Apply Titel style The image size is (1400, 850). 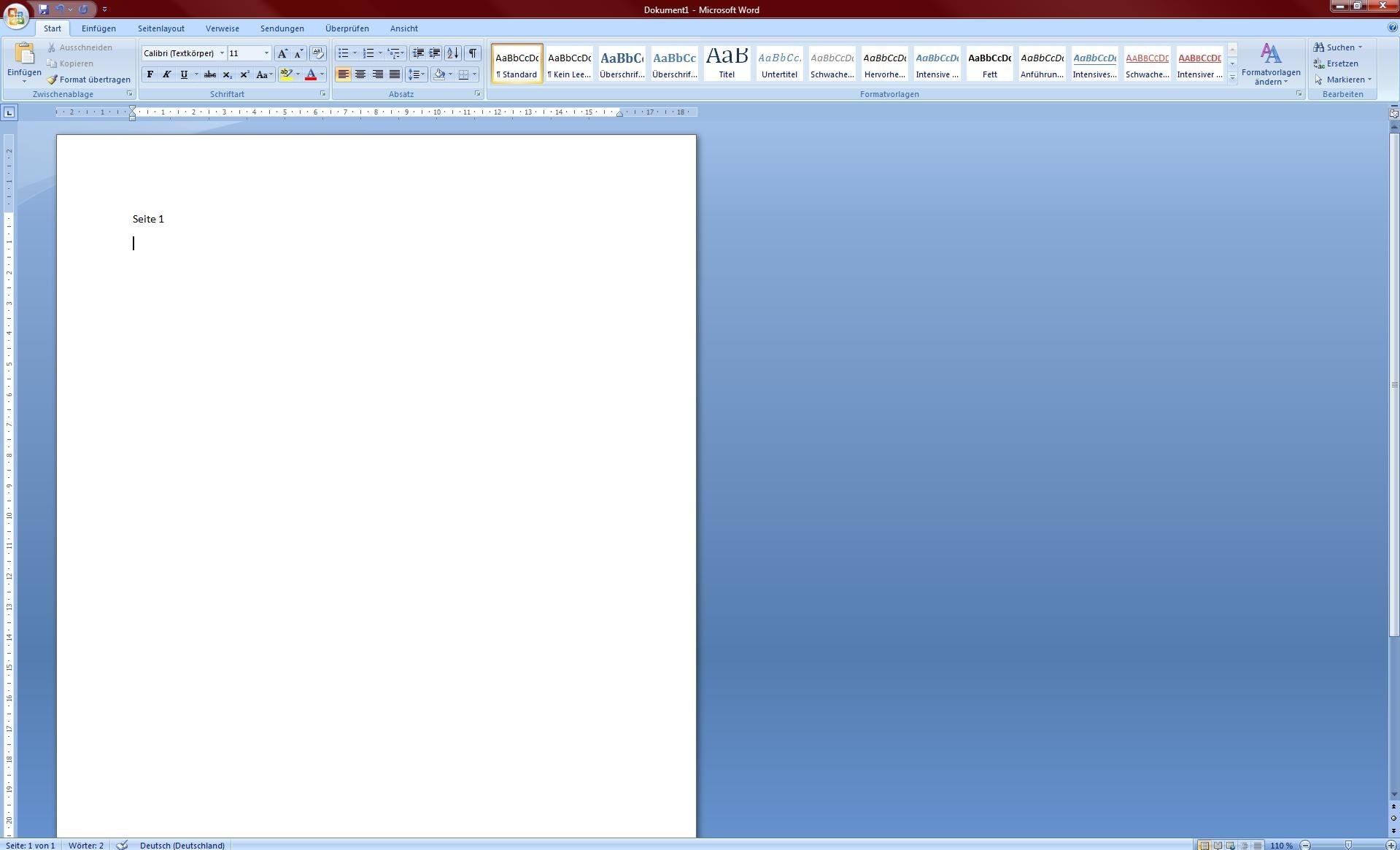click(x=727, y=63)
